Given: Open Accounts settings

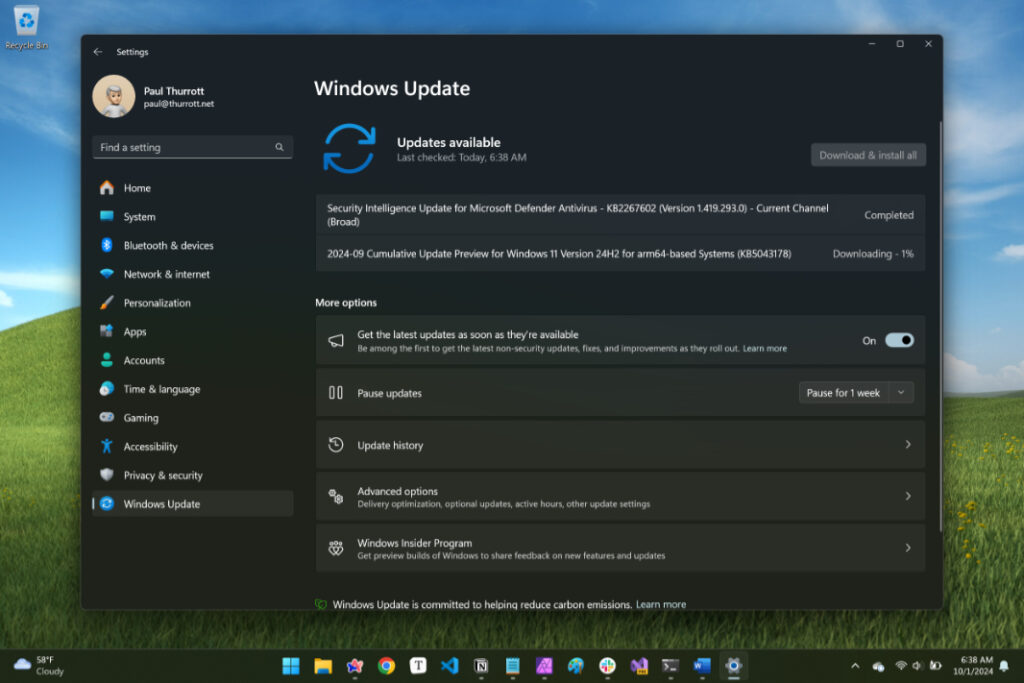Looking at the screenshot, I should tap(144, 360).
